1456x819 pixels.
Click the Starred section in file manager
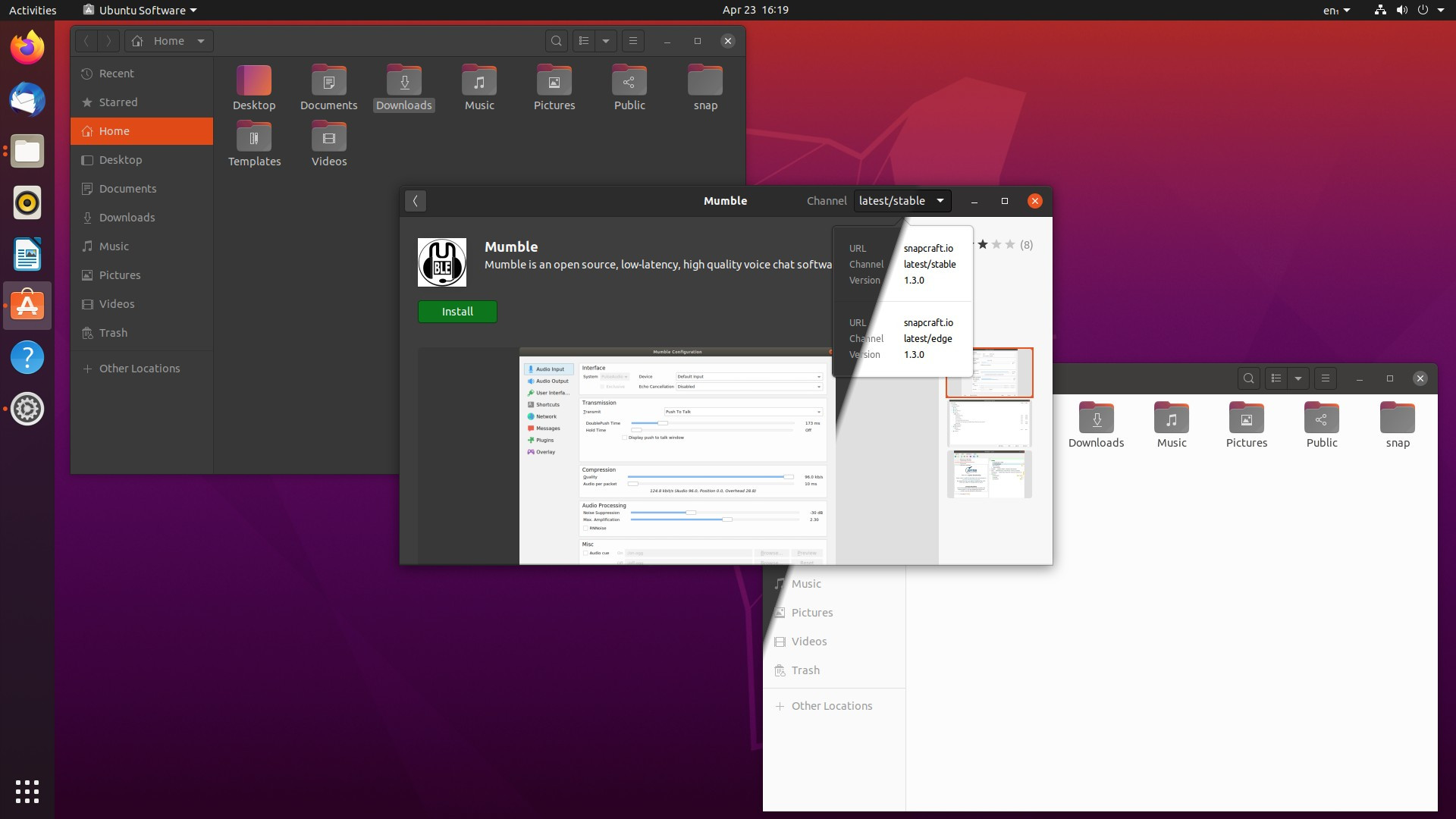[x=118, y=102]
